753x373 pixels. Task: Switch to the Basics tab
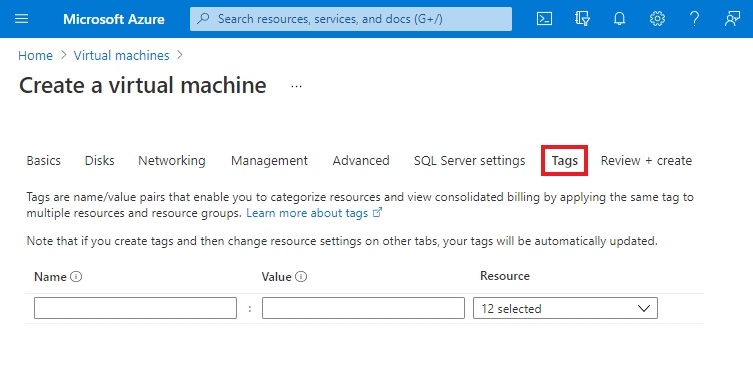coord(44,160)
